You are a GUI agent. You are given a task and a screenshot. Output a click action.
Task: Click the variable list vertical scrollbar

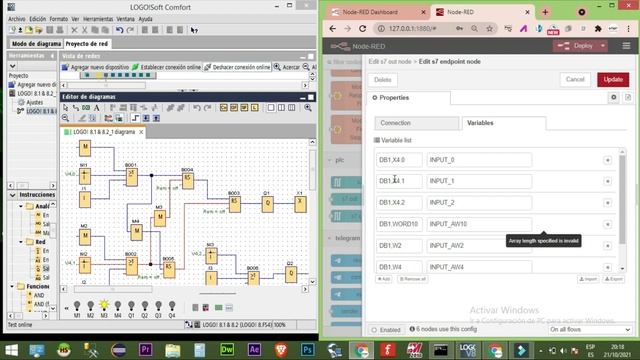click(622, 199)
